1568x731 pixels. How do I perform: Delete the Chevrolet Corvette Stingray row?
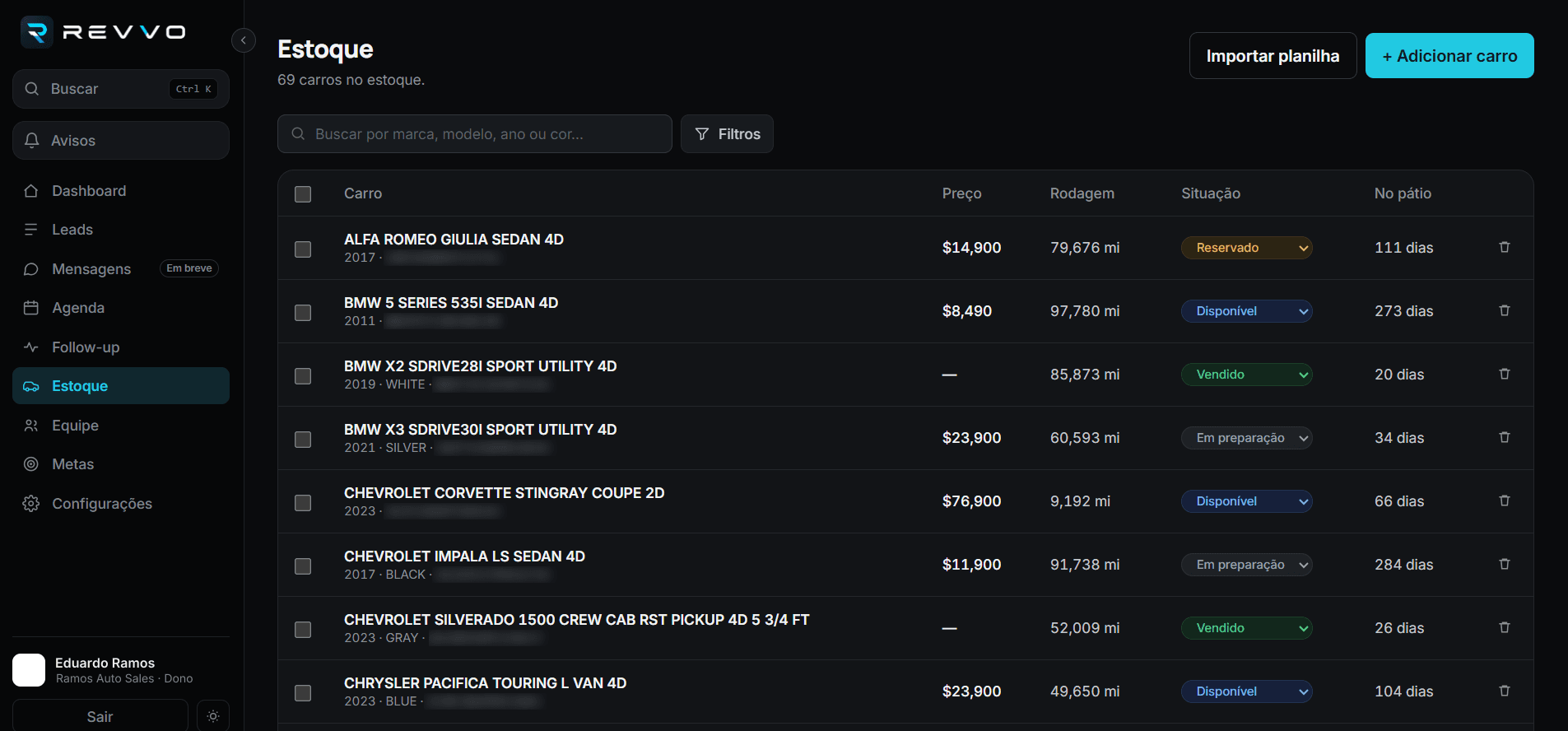(x=1505, y=501)
